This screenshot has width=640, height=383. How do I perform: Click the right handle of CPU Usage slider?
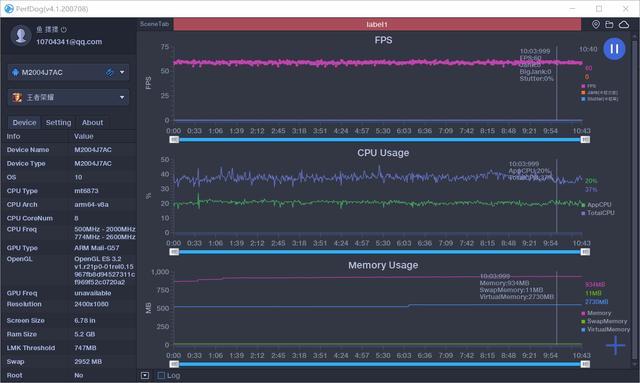click(x=585, y=252)
